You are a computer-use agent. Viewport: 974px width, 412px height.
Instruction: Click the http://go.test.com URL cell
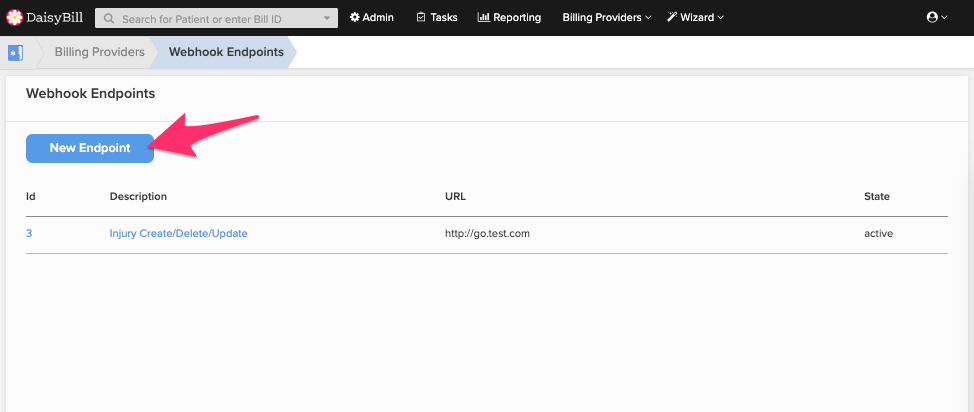click(487, 234)
